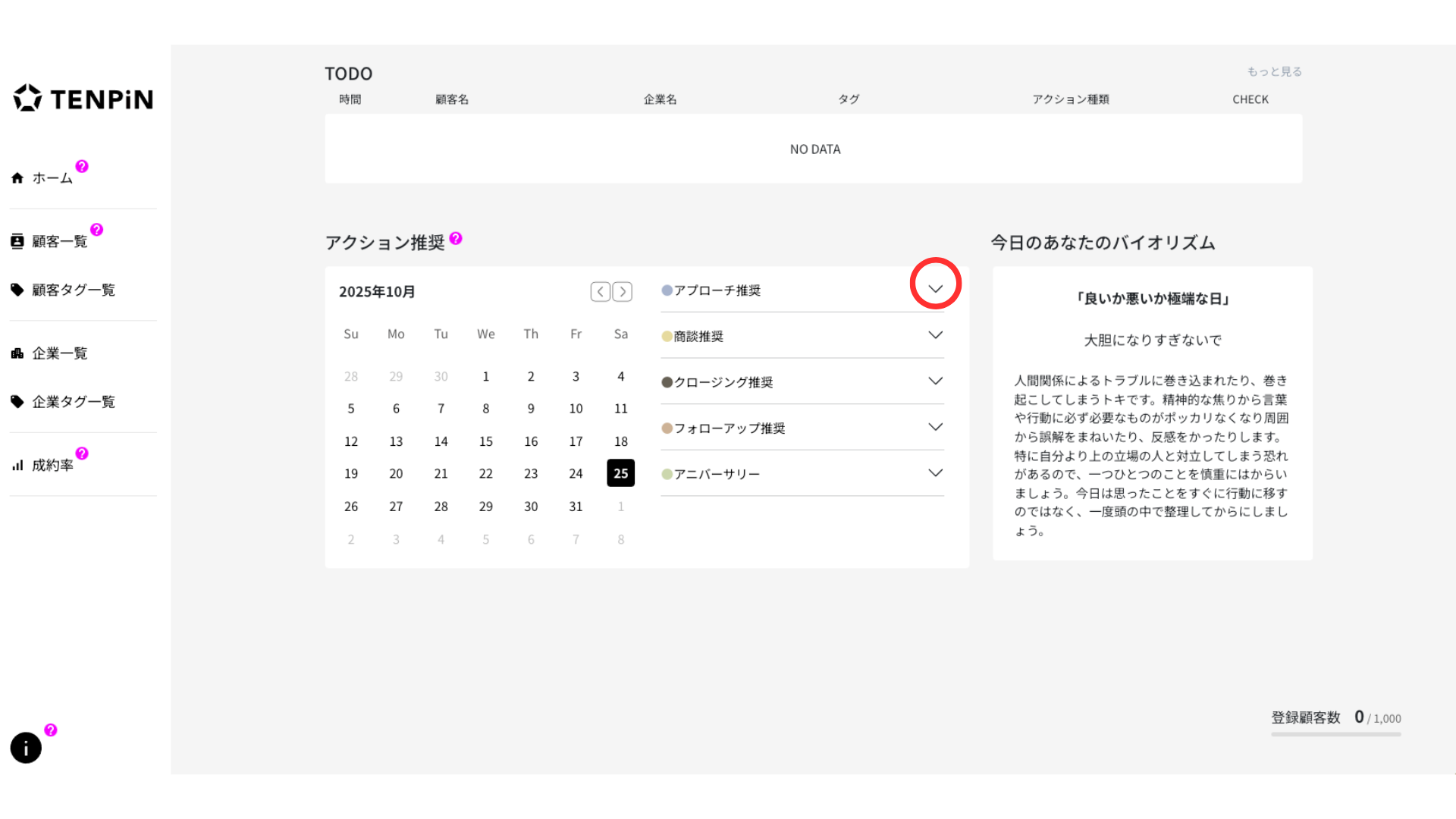Click the TENPiN star logo

[28, 99]
